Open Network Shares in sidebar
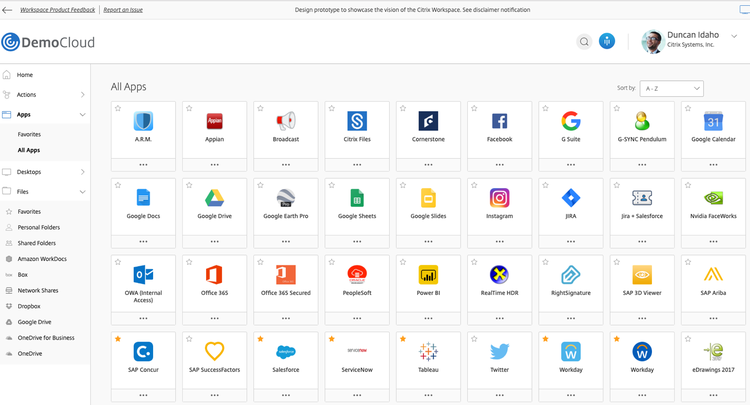This screenshot has width=750, height=405. coord(38,291)
